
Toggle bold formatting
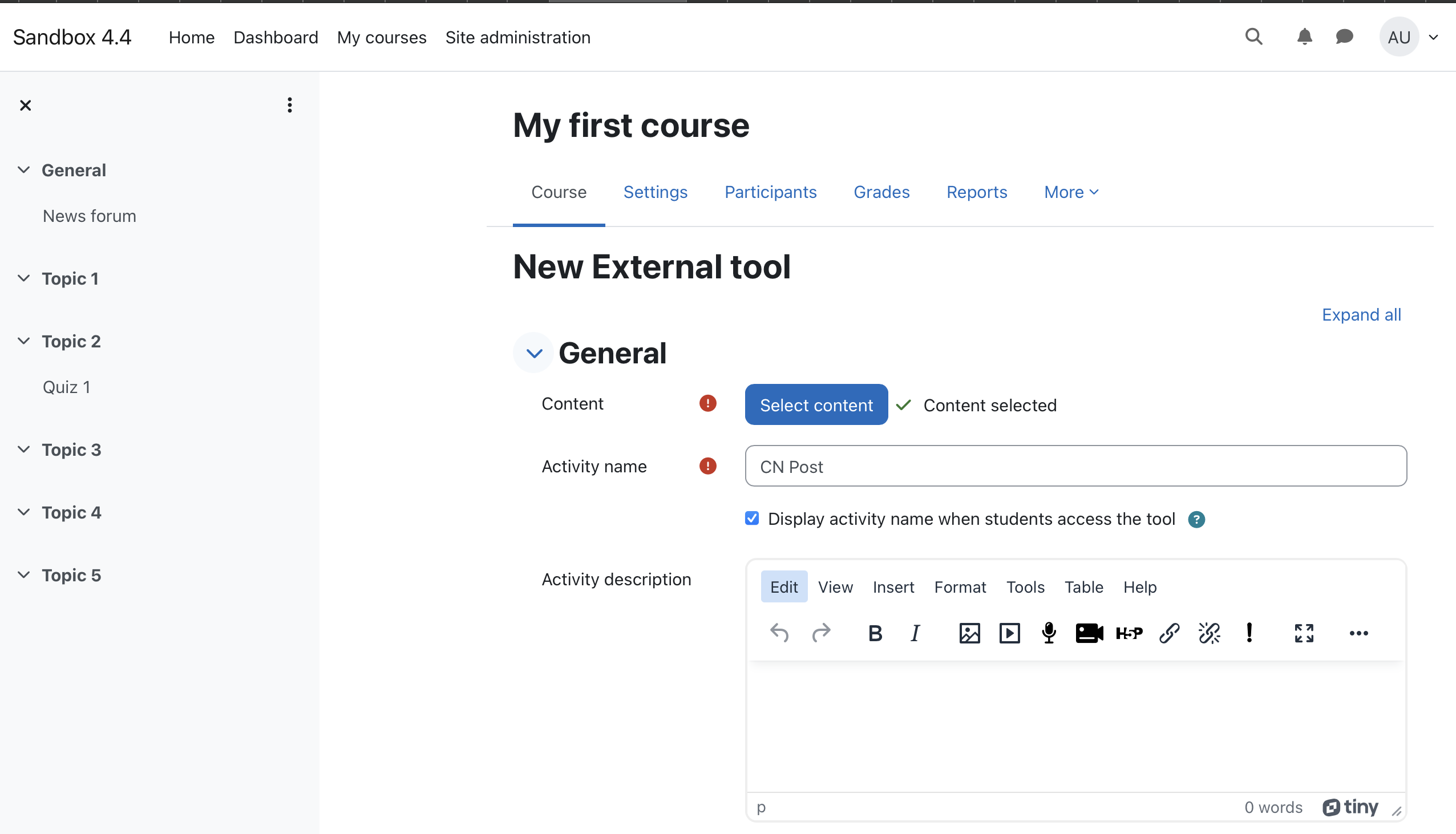pyautogui.click(x=875, y=633)
